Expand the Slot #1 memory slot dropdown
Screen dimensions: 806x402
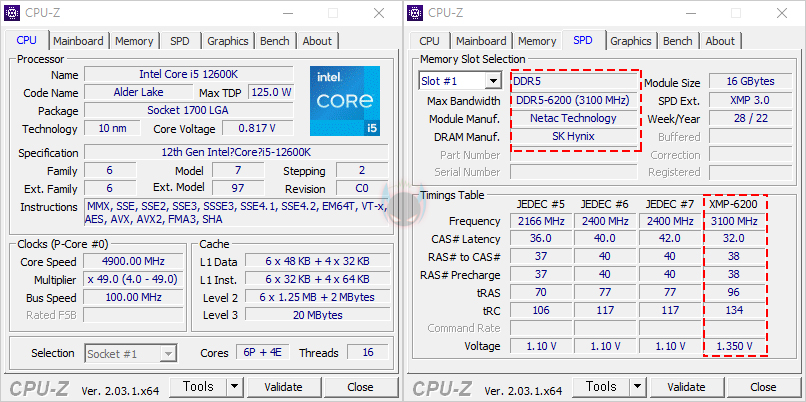click(493, 81)
